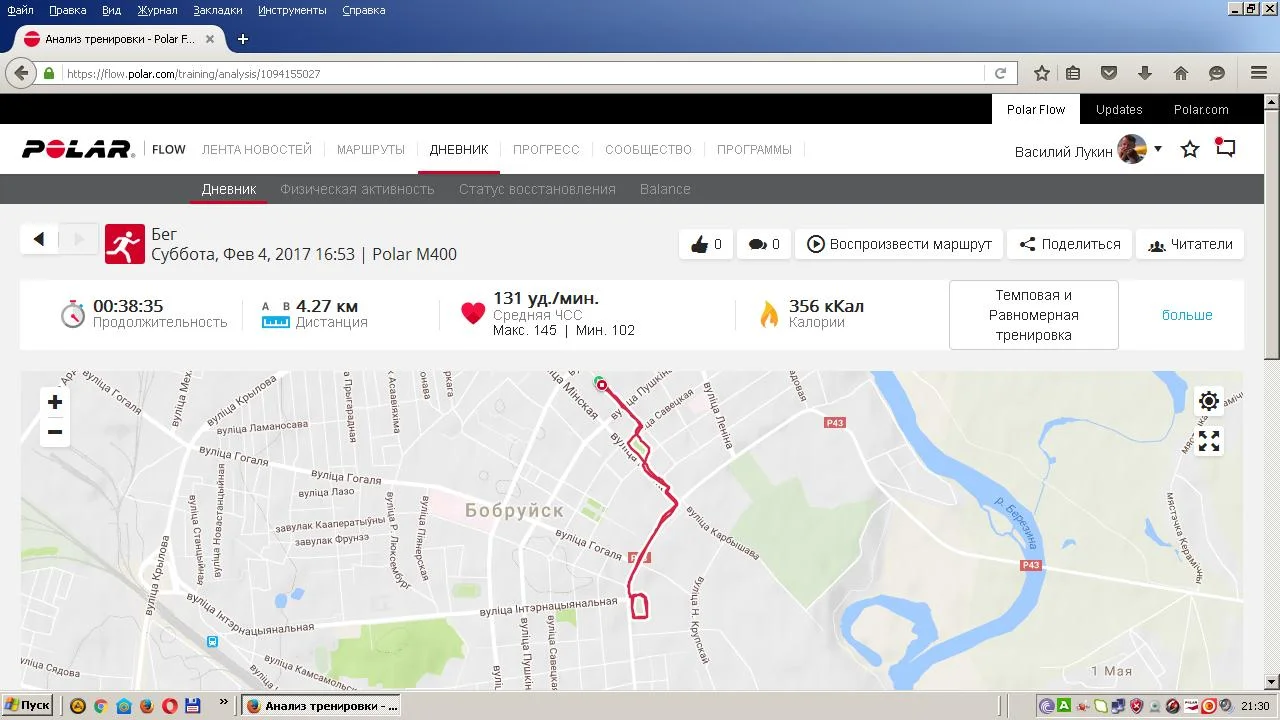Open the map settings gear
The height and width of the screenshot is (720, 1280).
1209,401
